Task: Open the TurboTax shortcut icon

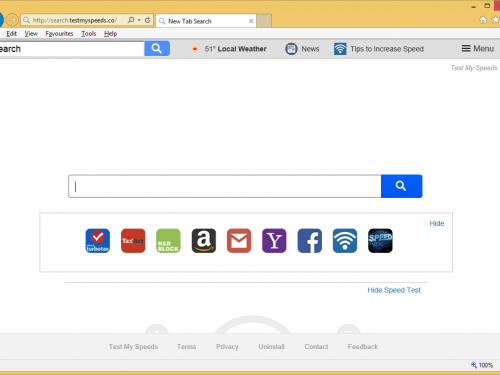Action: [98, 241]
